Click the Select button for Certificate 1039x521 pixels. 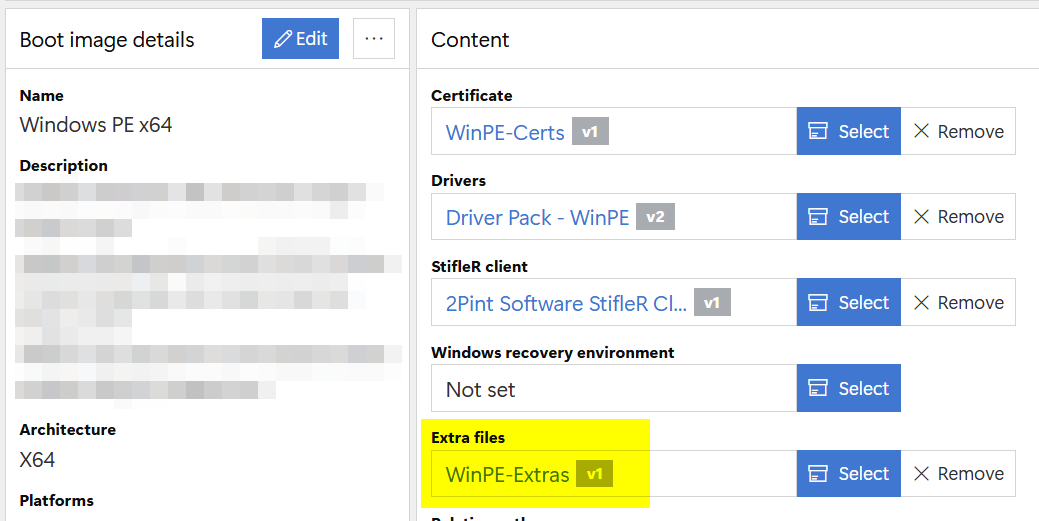pyautogui.click(x=848, y=131)
